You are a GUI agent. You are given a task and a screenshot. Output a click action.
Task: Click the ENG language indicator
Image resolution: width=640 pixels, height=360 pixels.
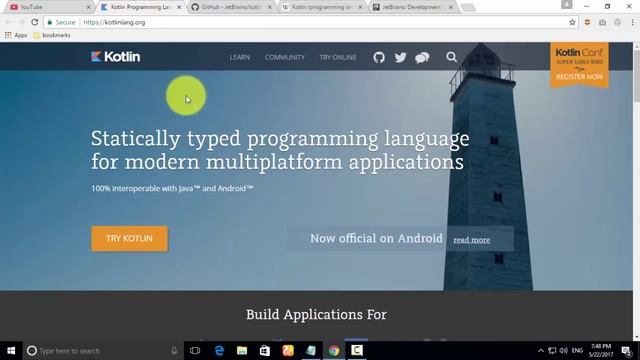click(577, 351)
